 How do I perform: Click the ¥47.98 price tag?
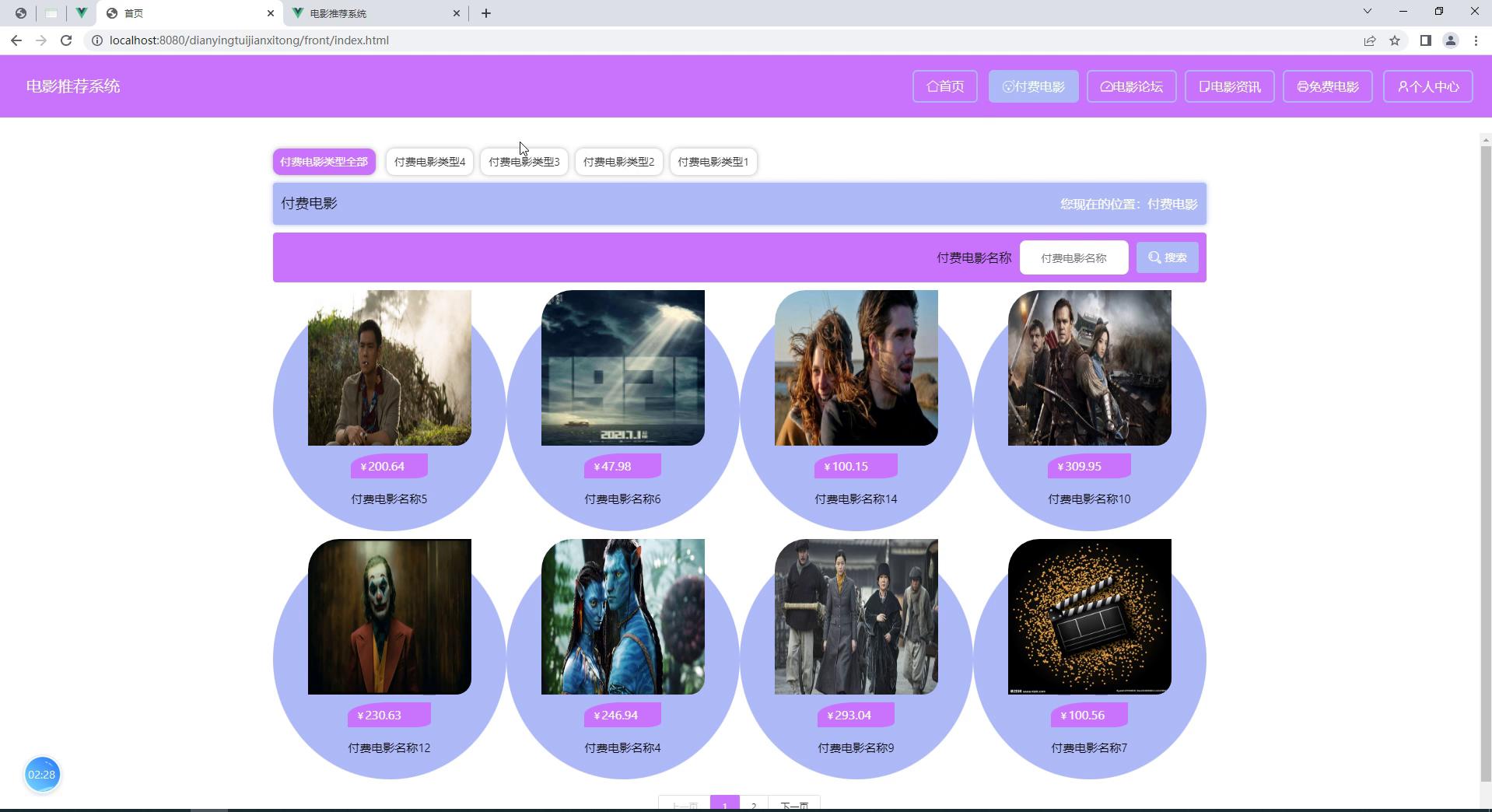[622, 466]
